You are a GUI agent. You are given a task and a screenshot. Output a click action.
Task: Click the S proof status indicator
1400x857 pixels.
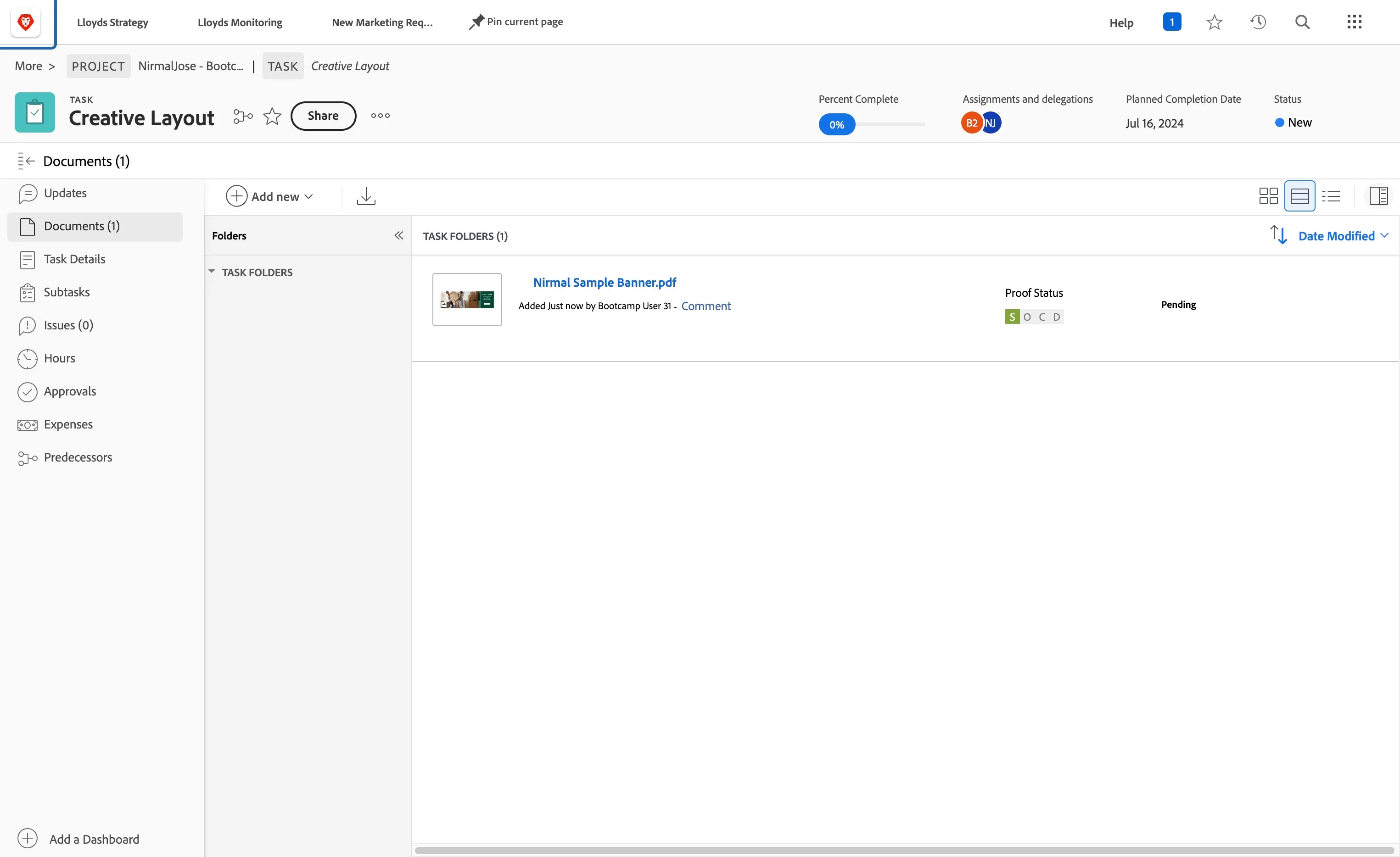click(x=1012, y=317)
